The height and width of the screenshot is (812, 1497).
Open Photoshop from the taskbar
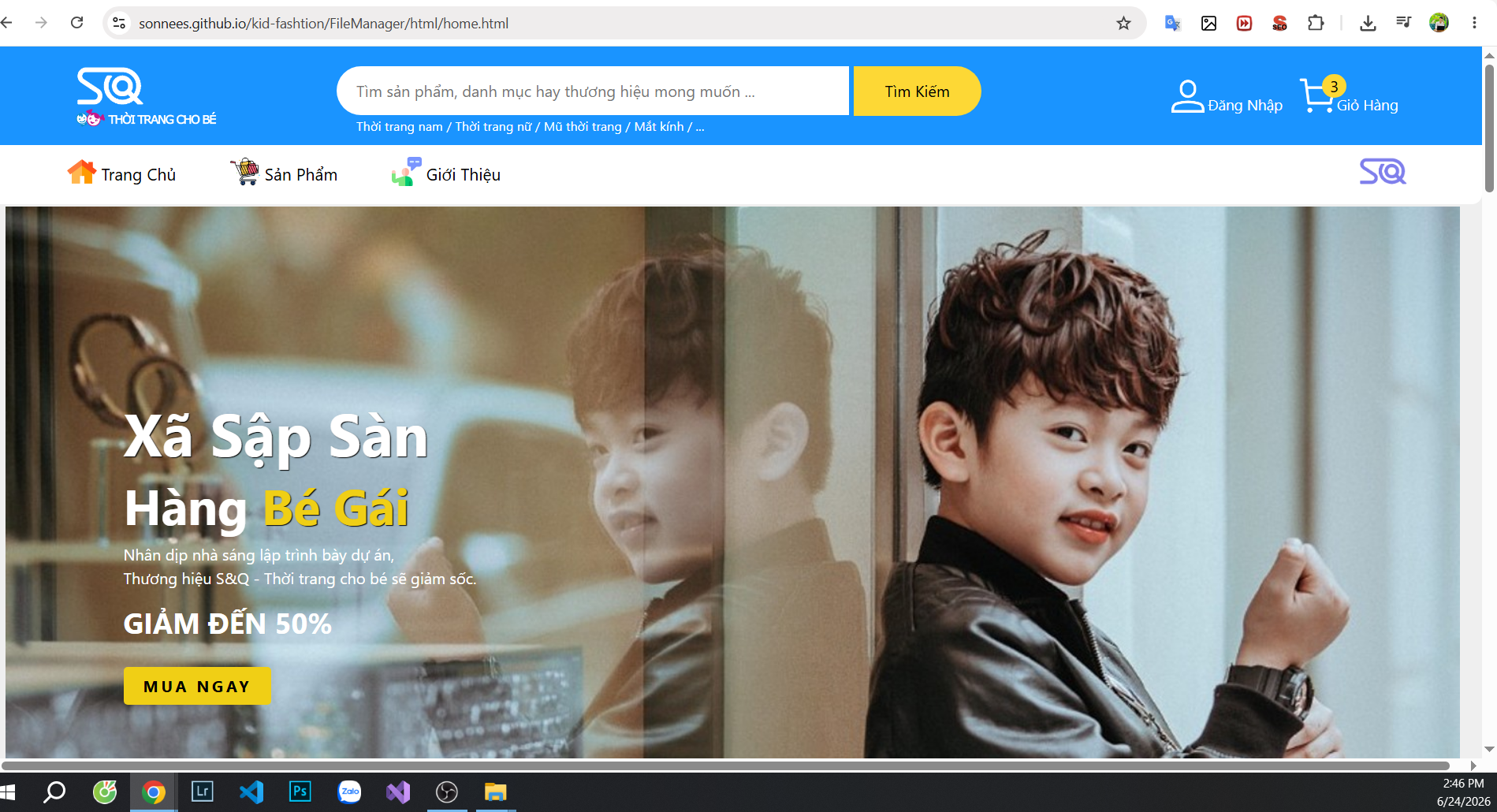(x=300, y=792)
